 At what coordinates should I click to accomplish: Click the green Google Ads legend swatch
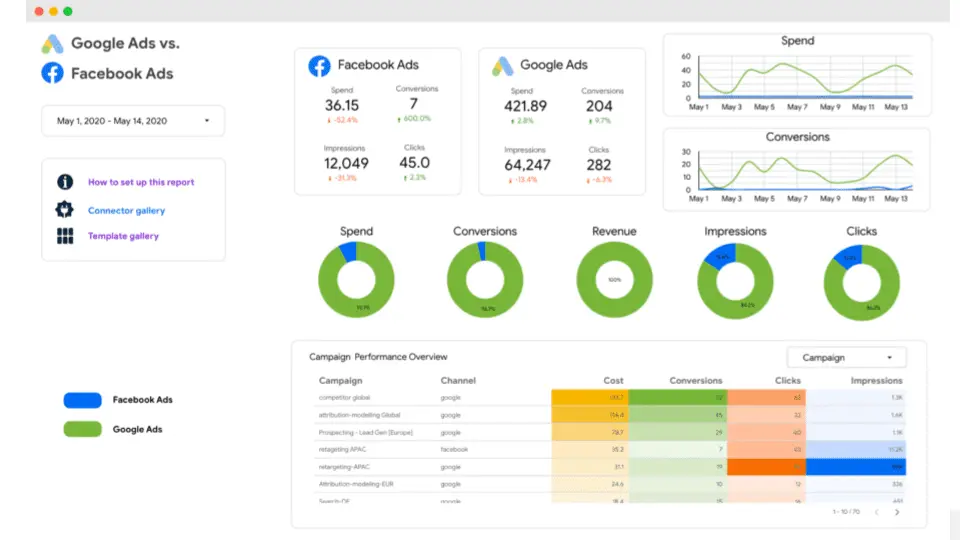coord(83,429)
